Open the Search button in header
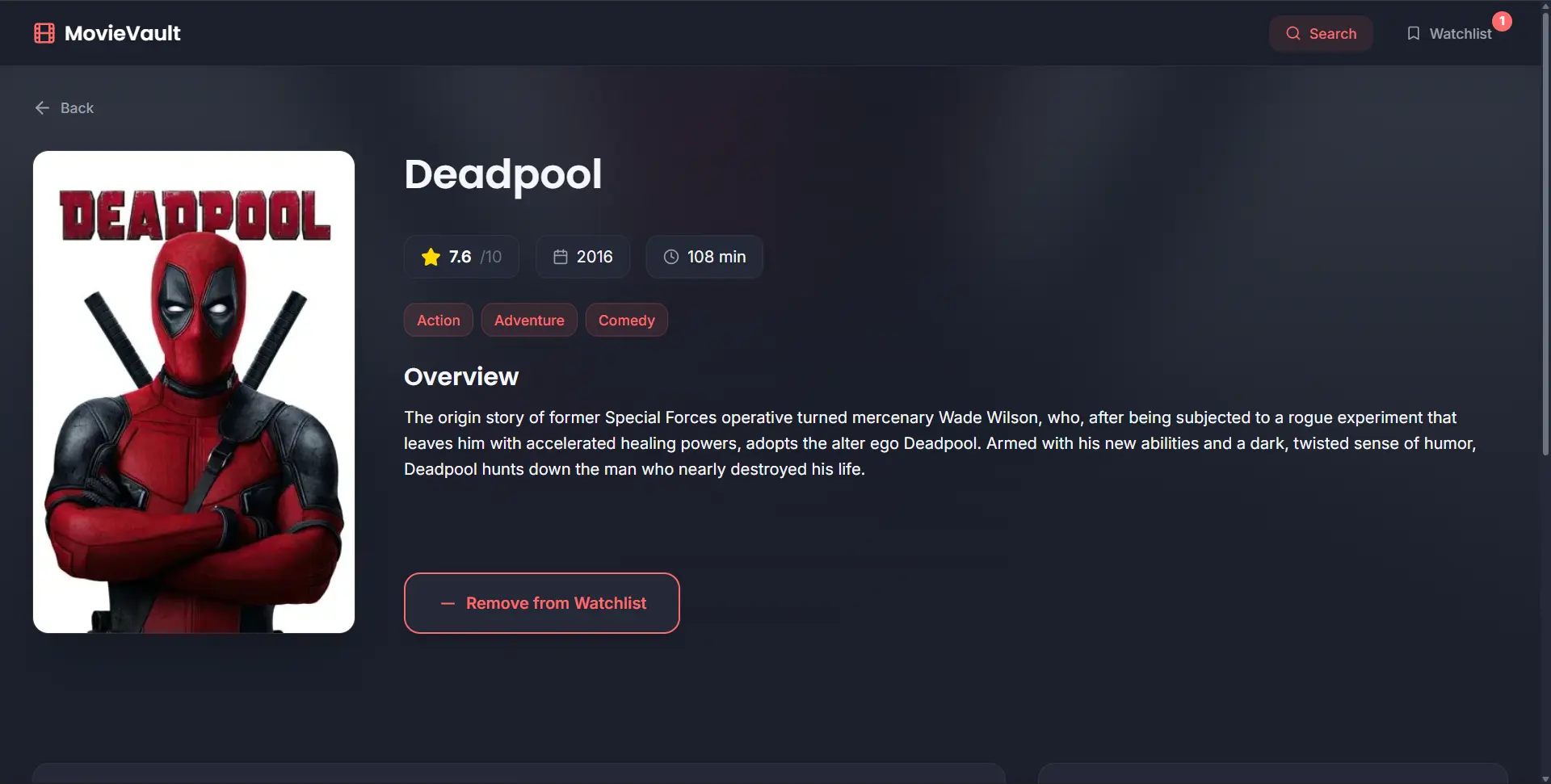 click(1321, 33)
